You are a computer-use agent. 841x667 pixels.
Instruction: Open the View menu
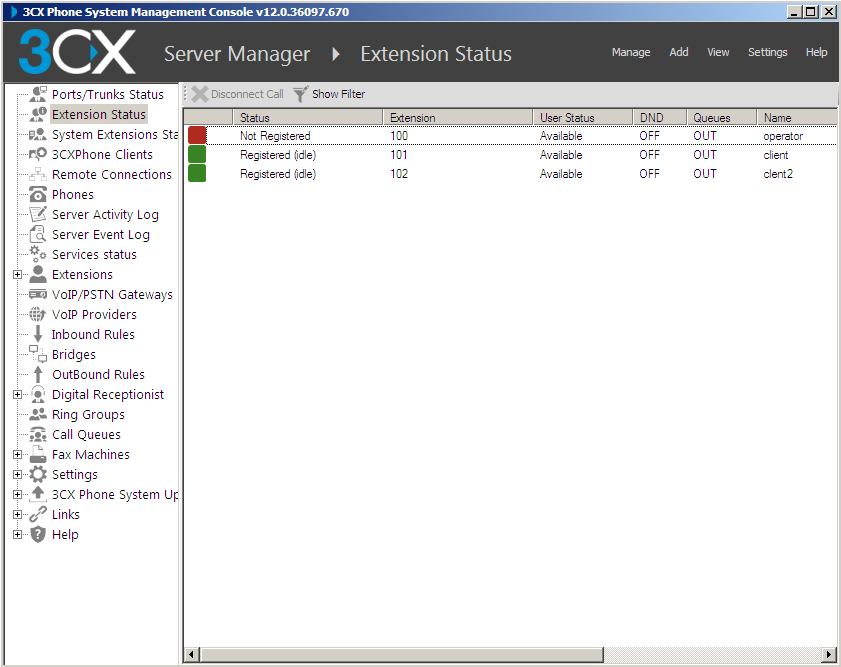tap(718, 52)
